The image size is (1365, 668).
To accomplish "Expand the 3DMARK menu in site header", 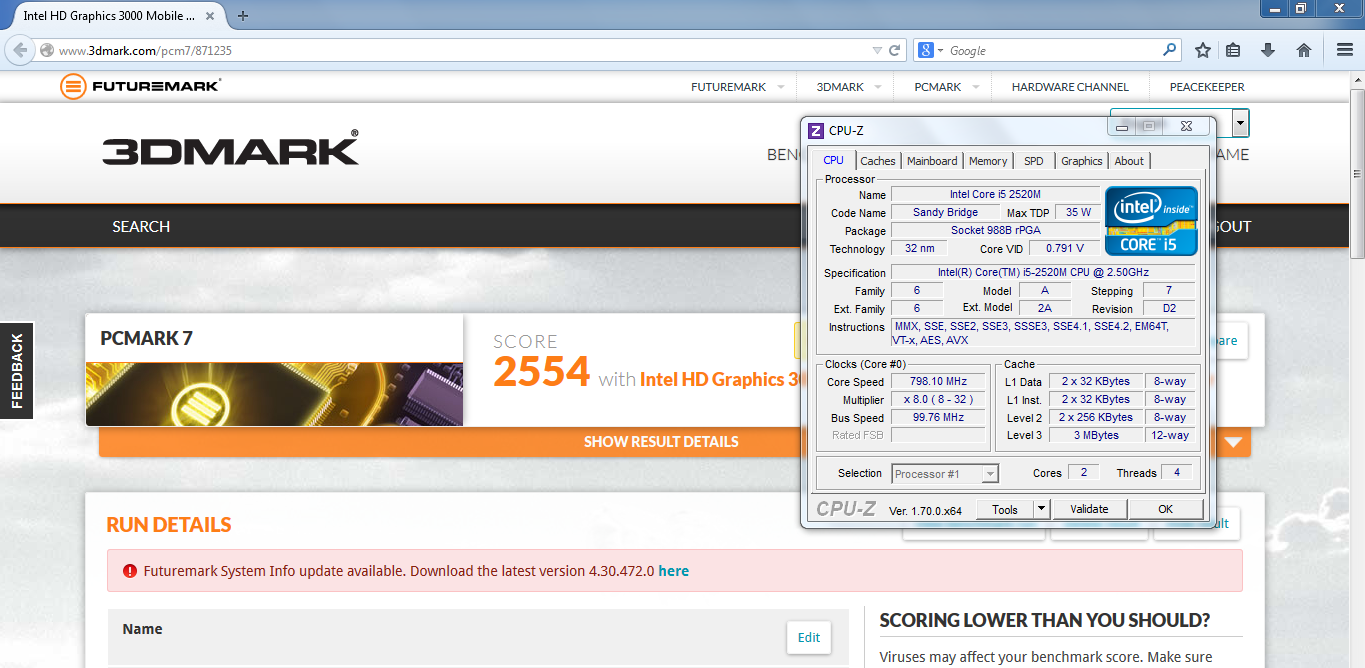I will pos(878,87).
